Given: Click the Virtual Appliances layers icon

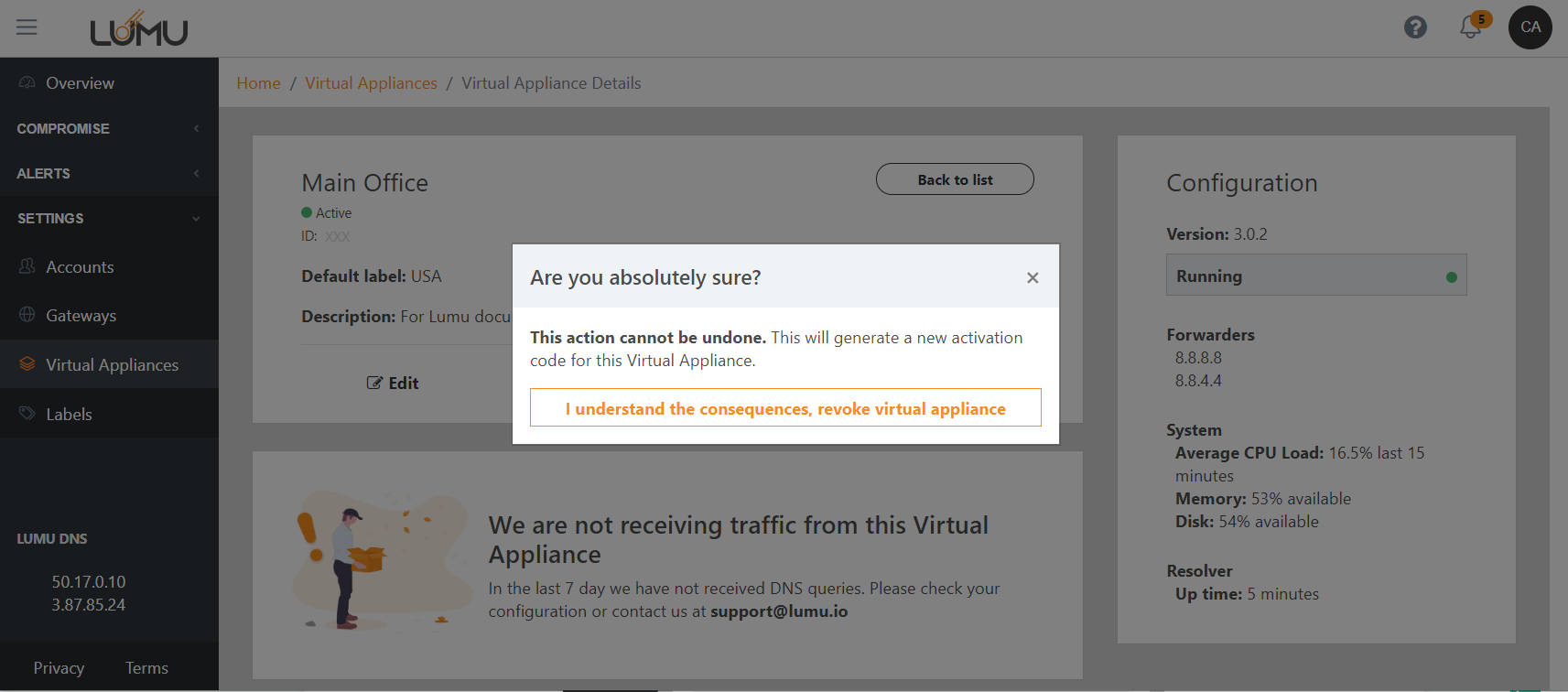Looking at the screenshot, I should (x=27, y=364).
